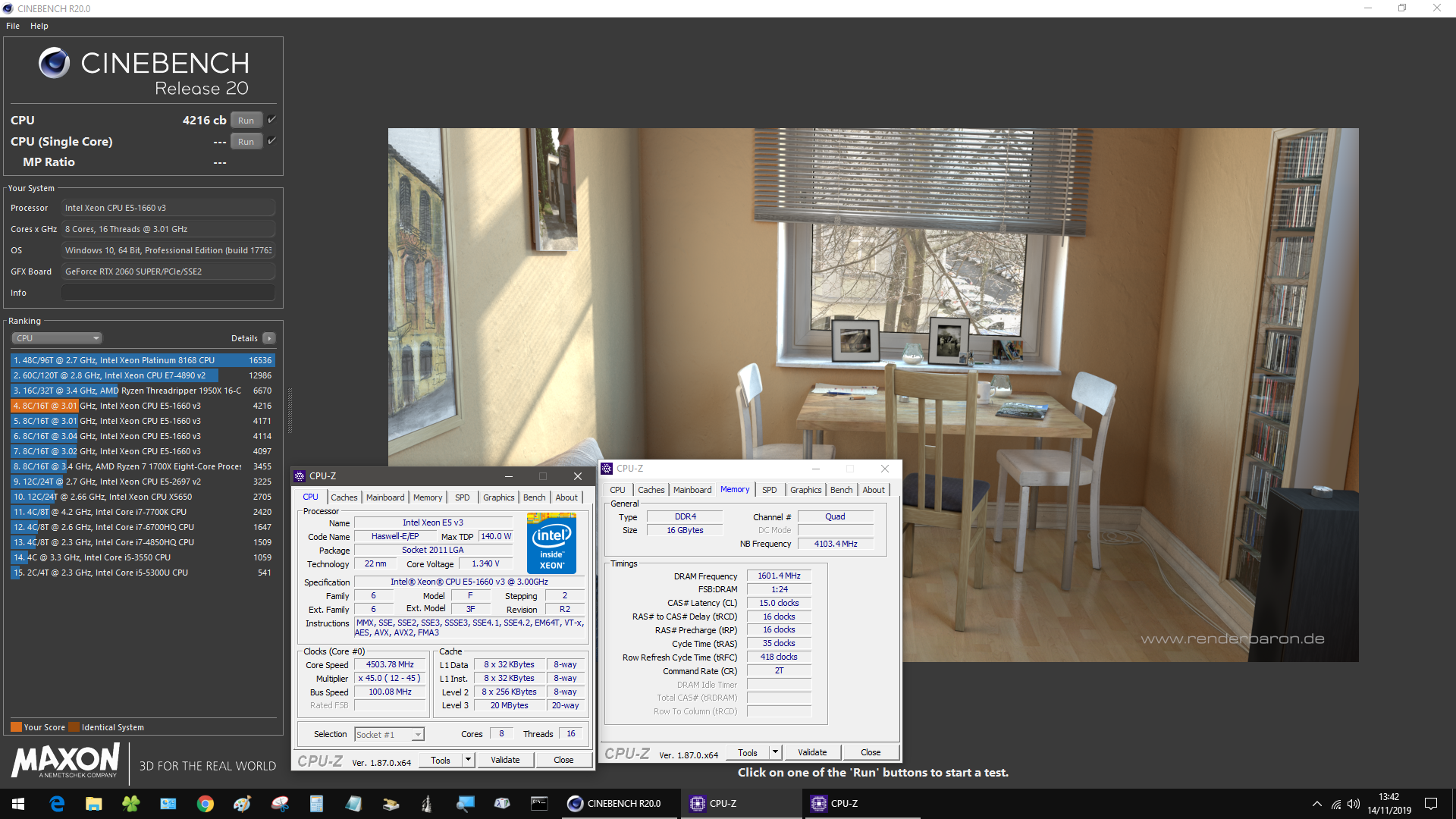This screenshot has width=1456, height=819.
Task: Open Graphics tab in right CPU-Z window
Action: [806, 490]
